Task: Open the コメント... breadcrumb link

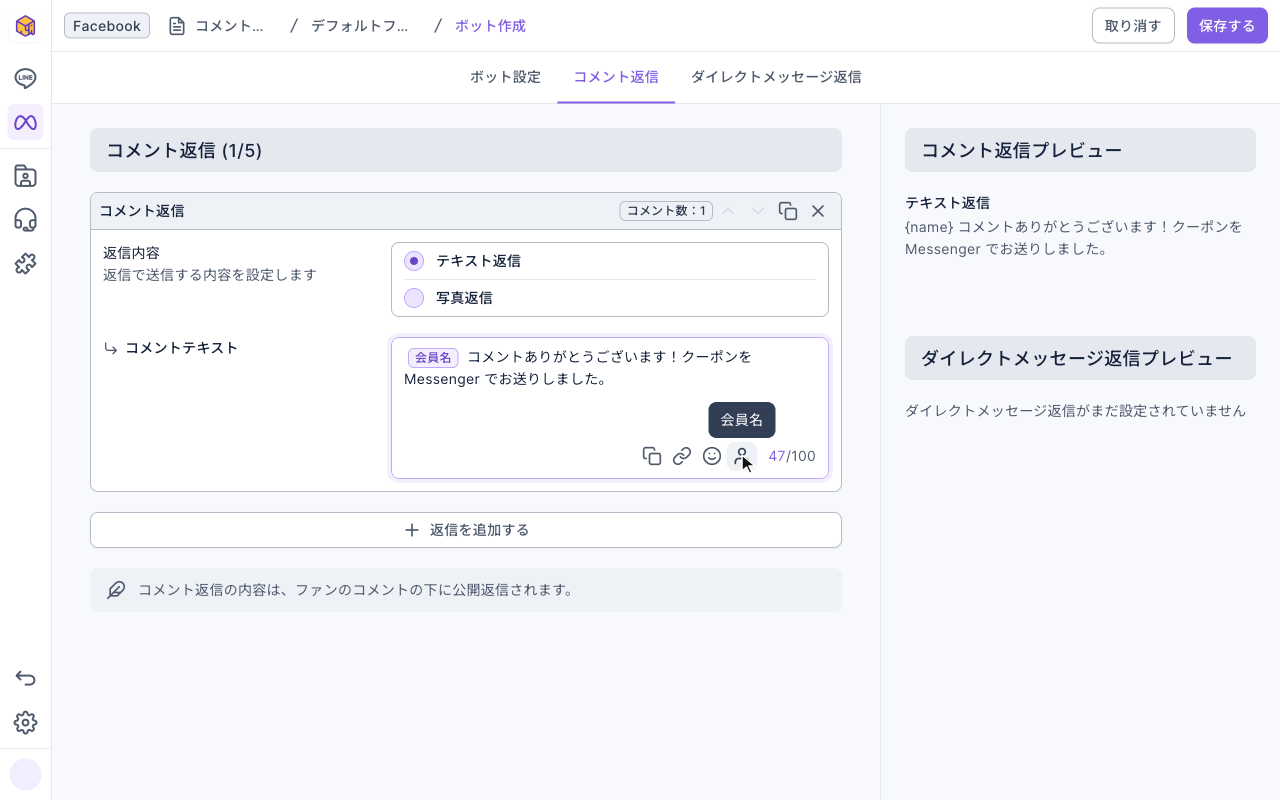Action: pos(230,26)
